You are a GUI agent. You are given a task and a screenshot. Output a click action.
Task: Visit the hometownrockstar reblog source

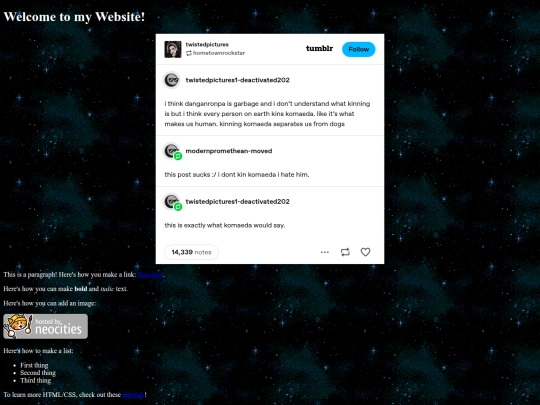coord(219,53)
